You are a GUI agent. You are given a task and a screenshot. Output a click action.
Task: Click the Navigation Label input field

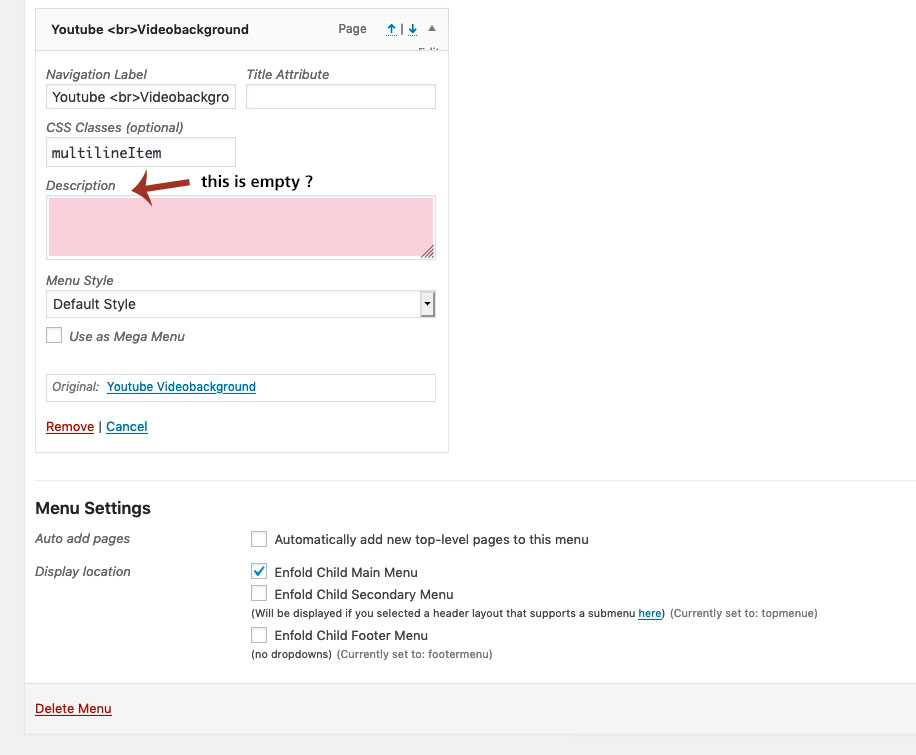141,97
